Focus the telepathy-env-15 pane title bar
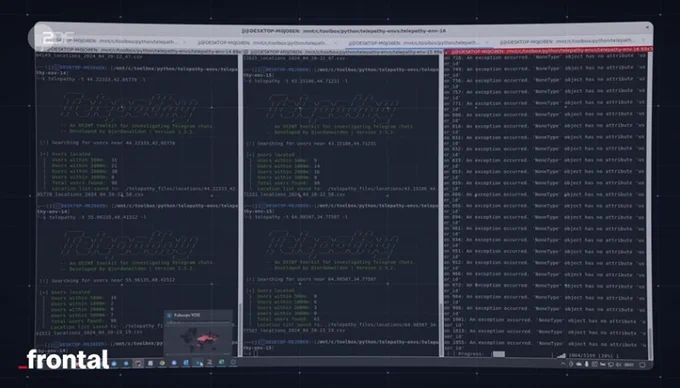The width and height of the screenshot is (680, 388). [x=343, y=52]
